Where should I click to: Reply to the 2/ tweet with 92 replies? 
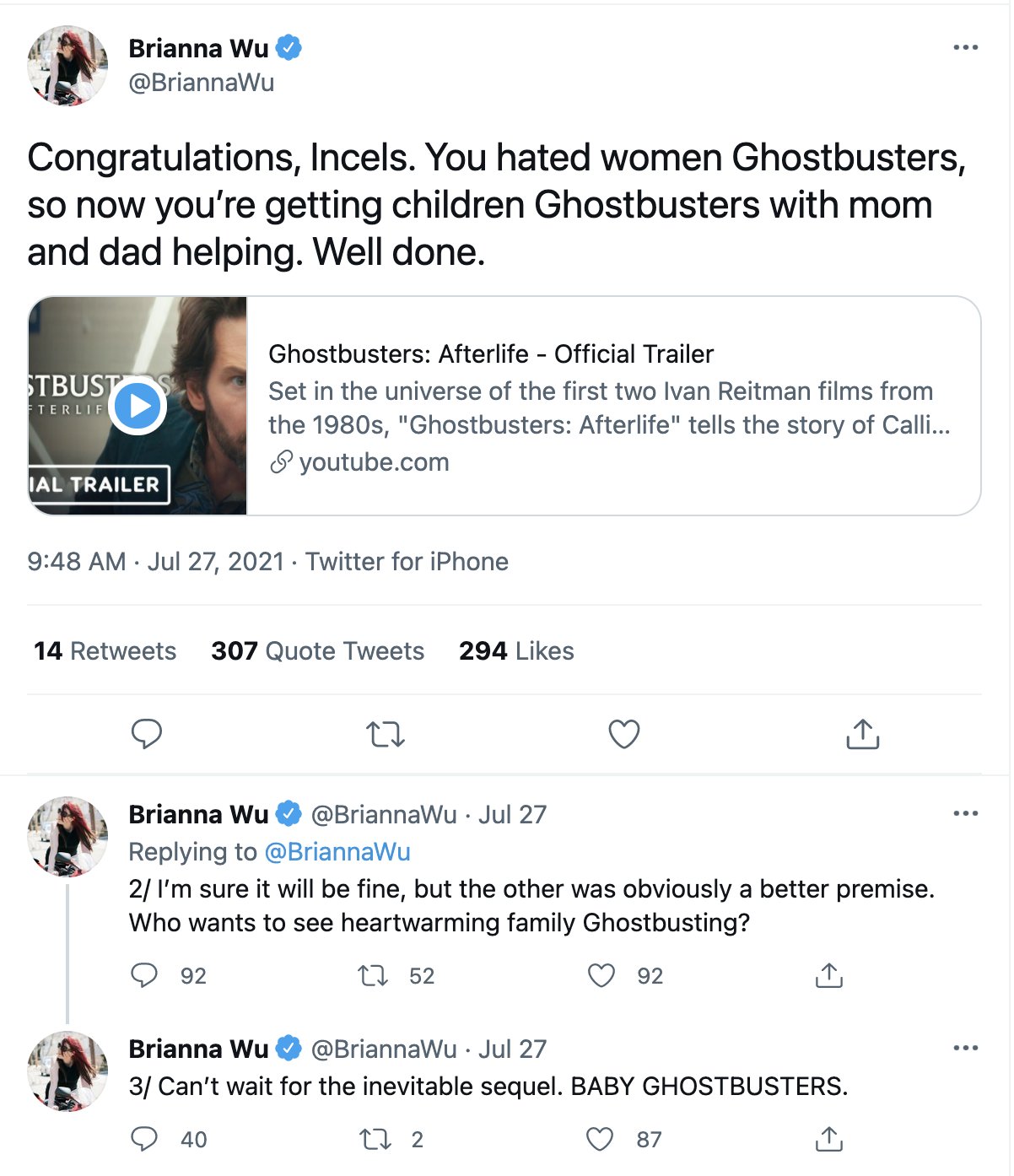(x=145, y=975)
